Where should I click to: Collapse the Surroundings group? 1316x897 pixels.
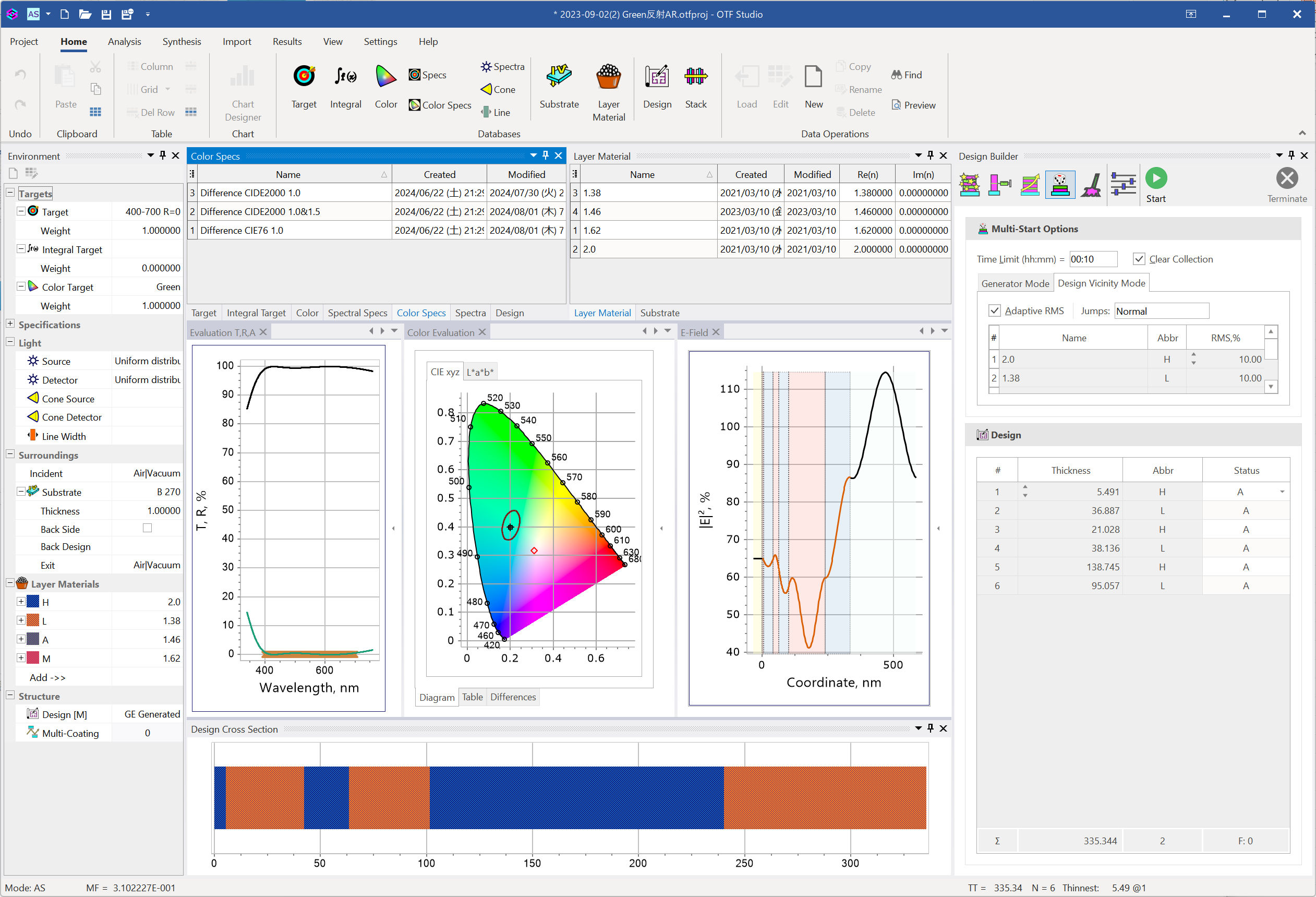coord(10,454)
